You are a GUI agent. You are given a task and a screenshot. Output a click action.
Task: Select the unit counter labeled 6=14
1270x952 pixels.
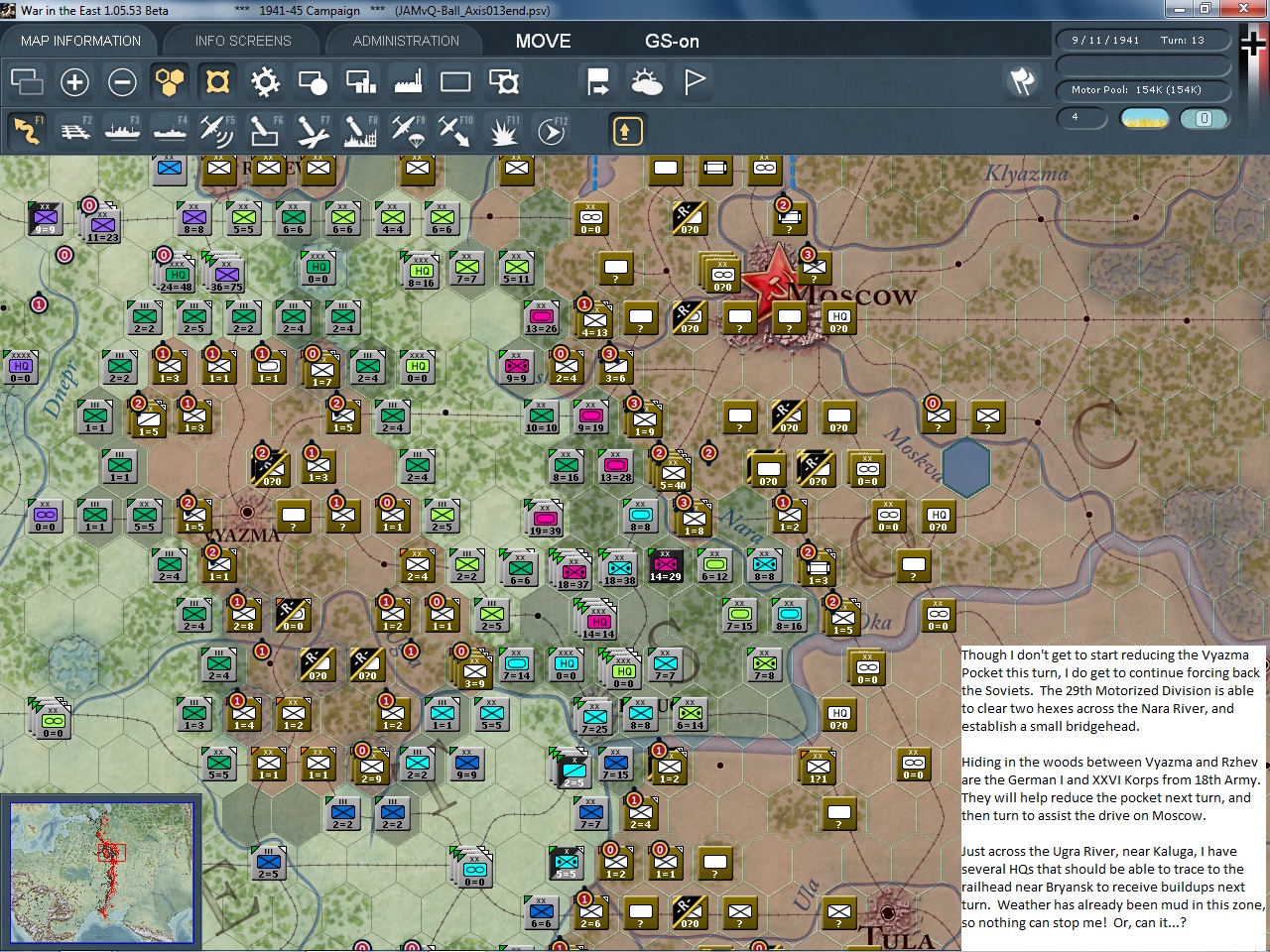click(x=690, y=714)
